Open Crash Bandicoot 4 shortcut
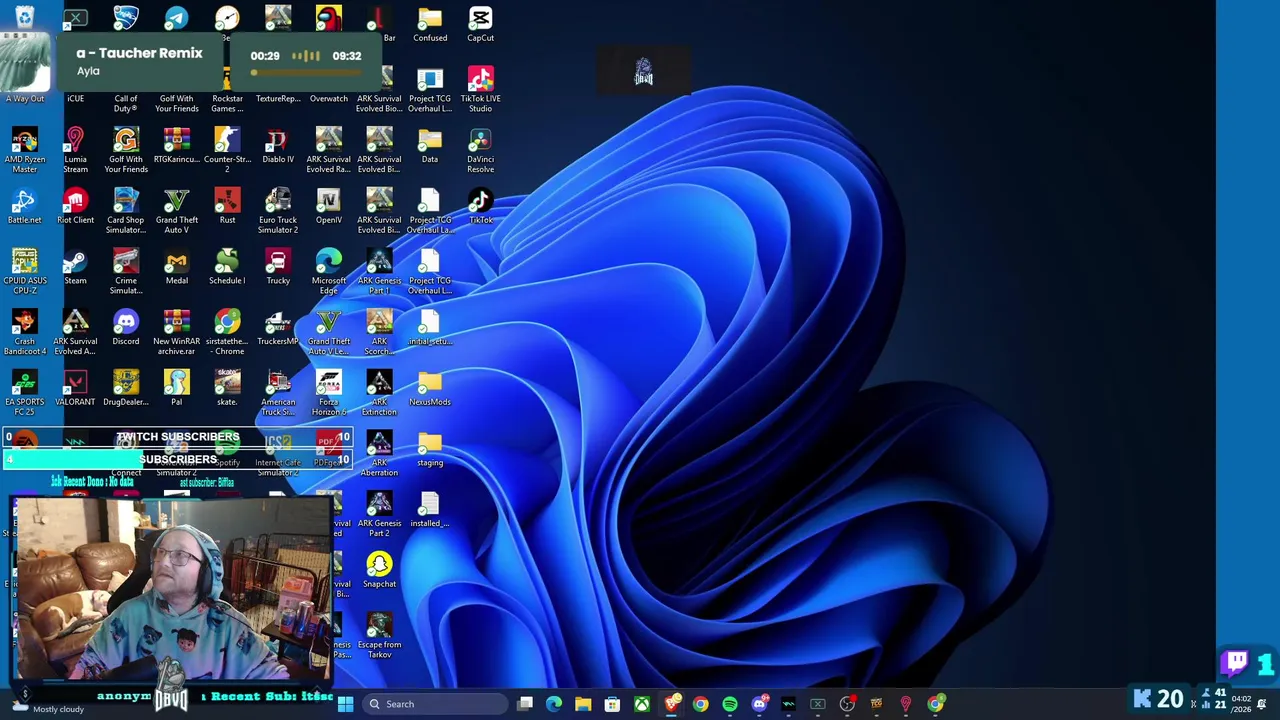 pyautogui.click(x=25, y=333)
